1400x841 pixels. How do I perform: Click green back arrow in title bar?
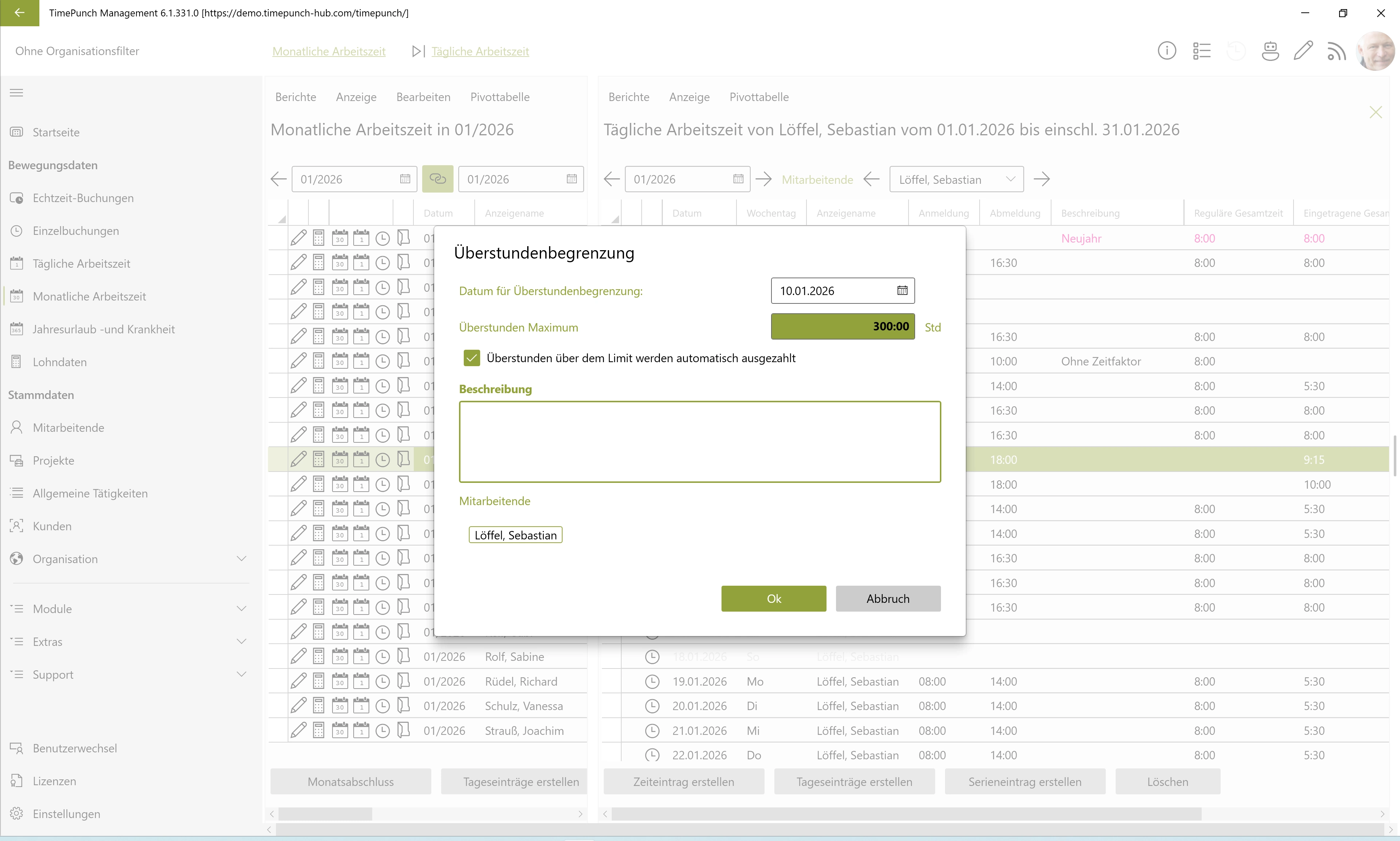(x=19, y=12)
